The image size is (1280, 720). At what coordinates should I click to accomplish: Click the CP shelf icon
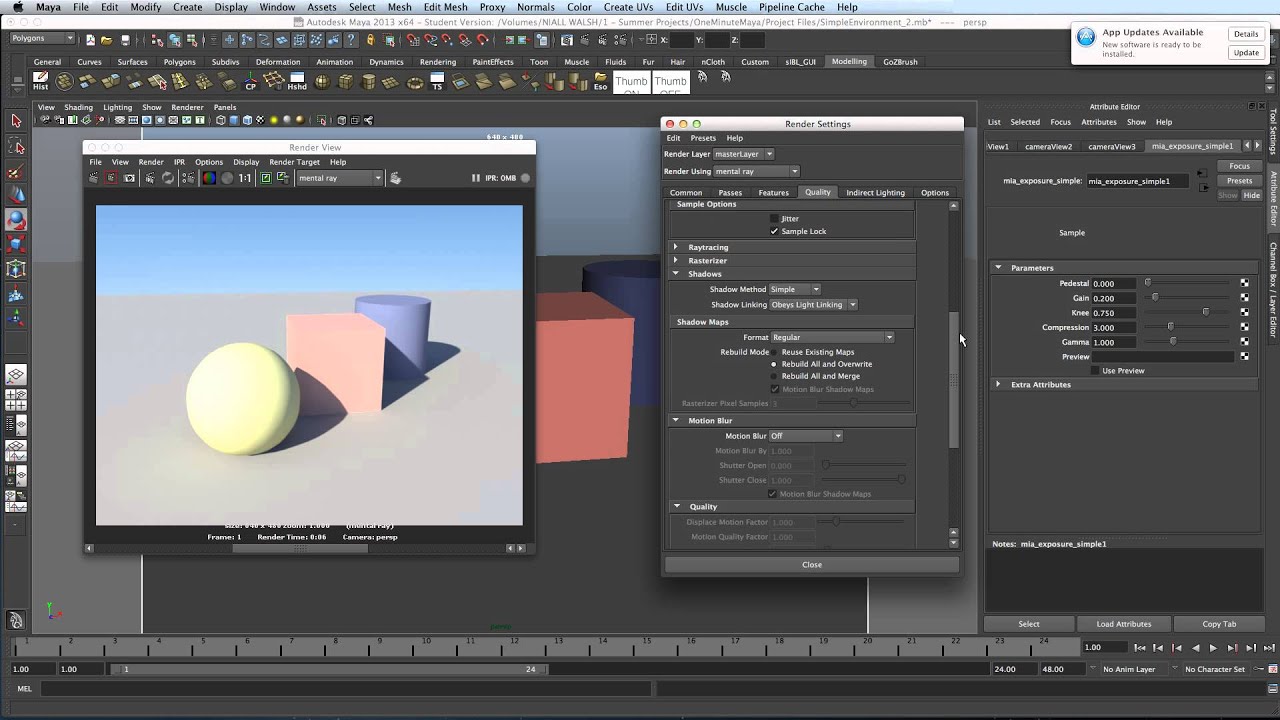coord(250,81)
